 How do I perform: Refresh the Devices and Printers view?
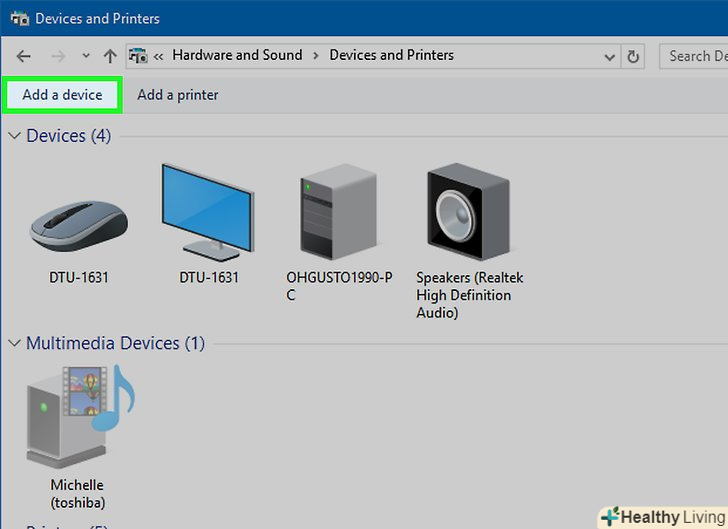[x=633, y=57]
